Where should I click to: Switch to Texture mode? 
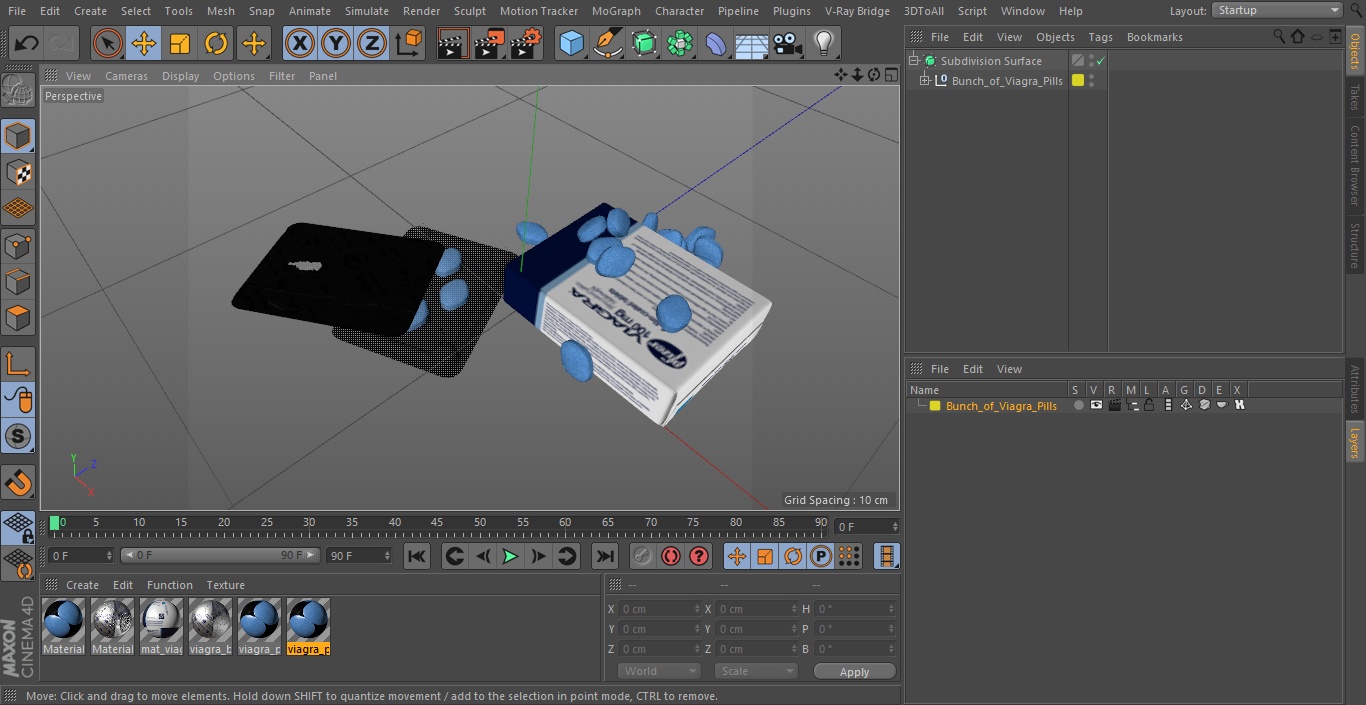[x=18, y=172]
